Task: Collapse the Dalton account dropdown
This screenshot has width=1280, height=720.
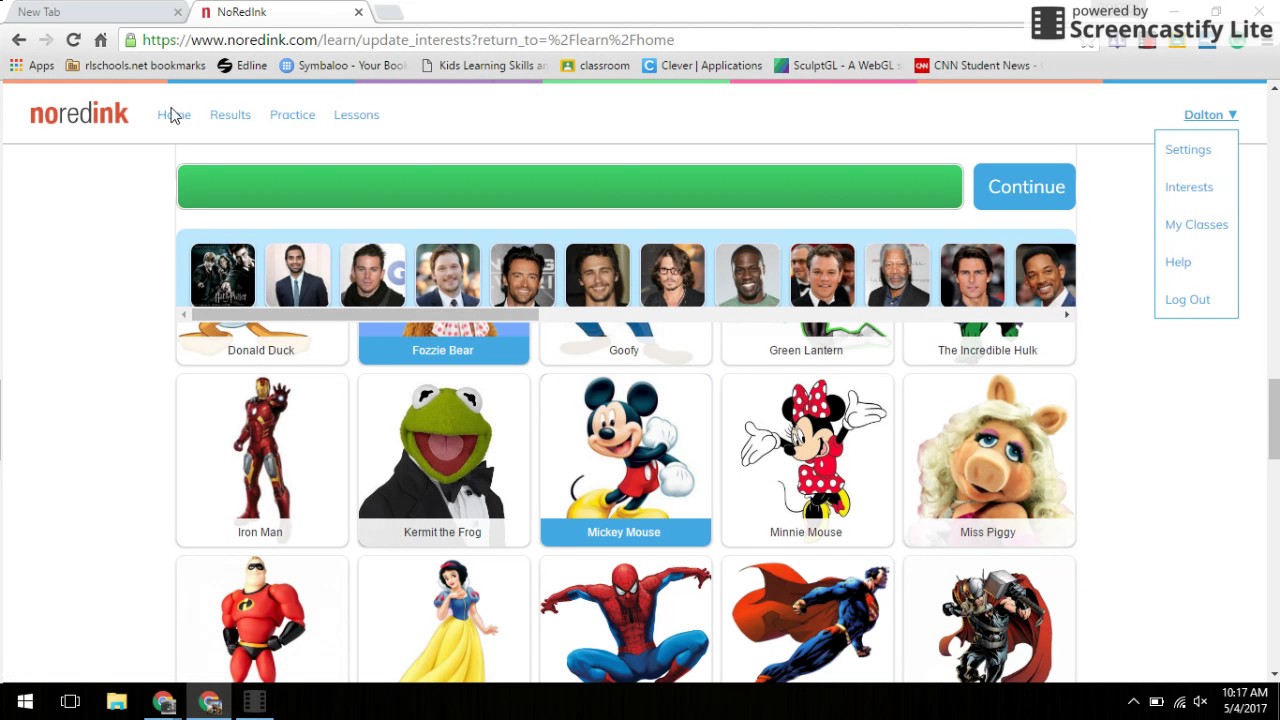Action: pyautogui.click(x=1210, y=115)
